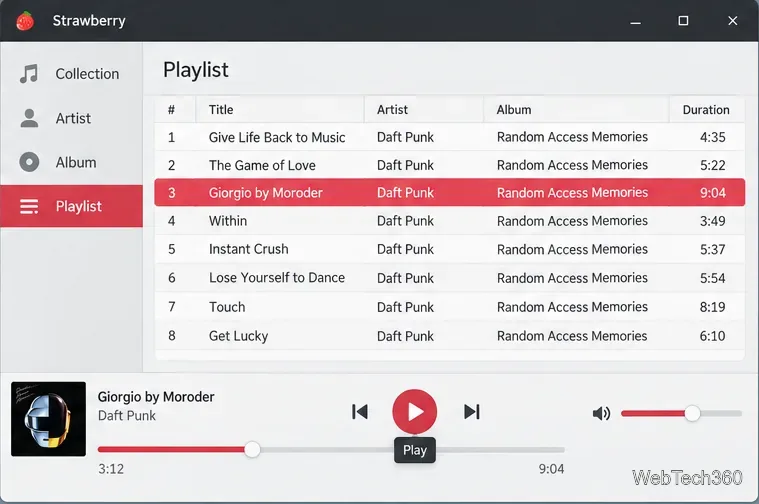
Task: Maximize the Strawberry window
Action: pos(683,21)
